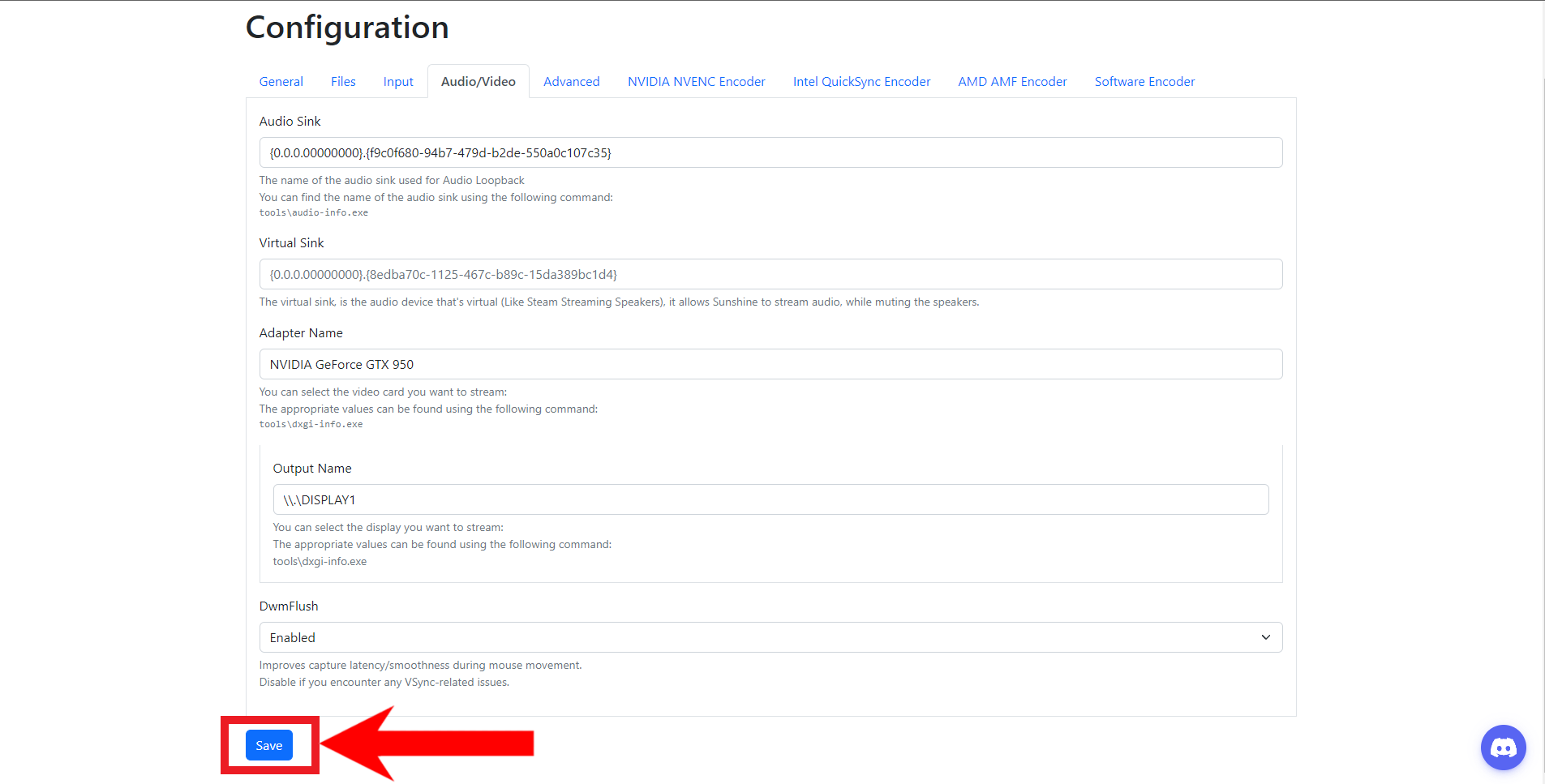Image resolution: width=1545 pixels, height=784 pixels.
Task: Click 'You can select the video card' text
Action: pyautogui.click(x=383, y=392)
